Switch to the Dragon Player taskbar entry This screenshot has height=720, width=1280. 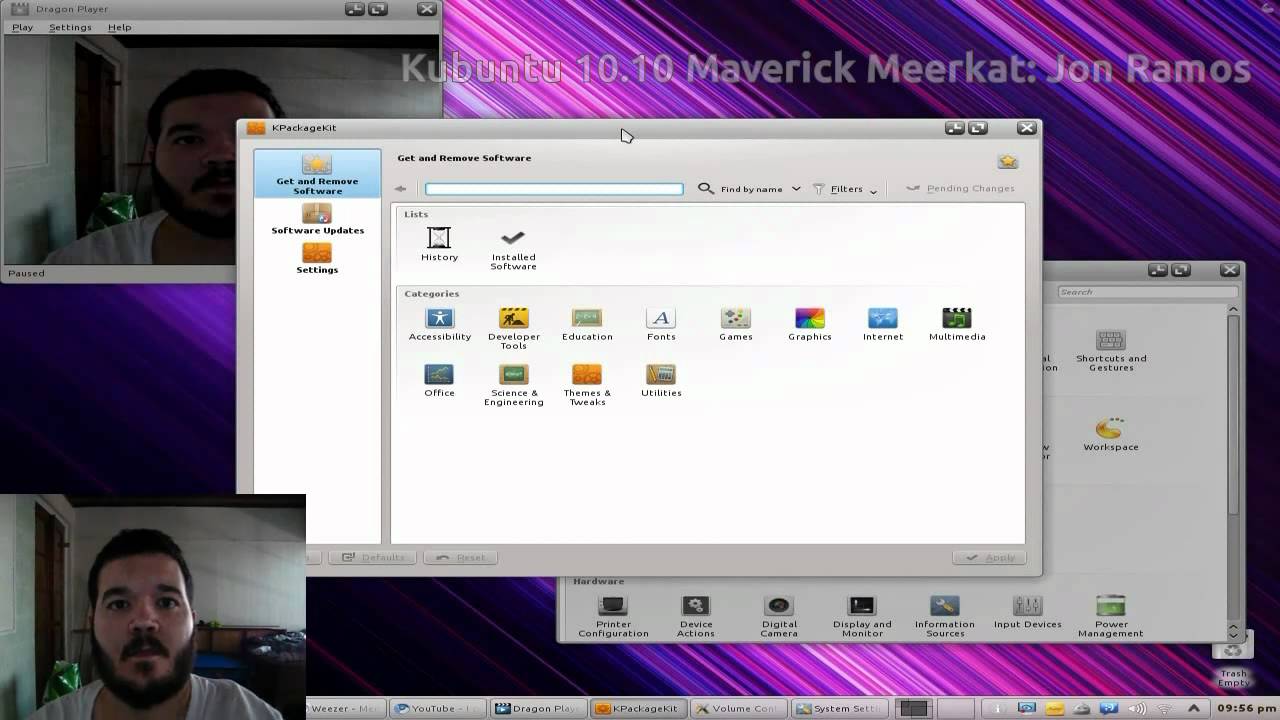click(x=538, y=708)
